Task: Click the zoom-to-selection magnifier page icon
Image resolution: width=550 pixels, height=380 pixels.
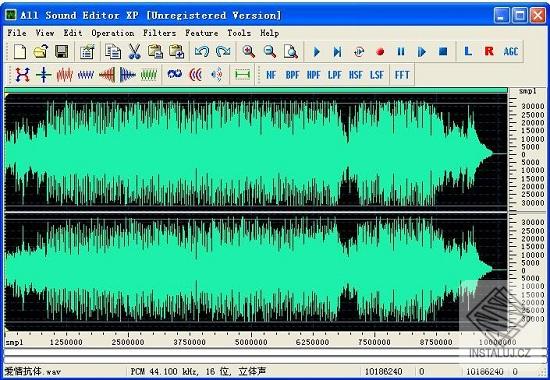Action: [291, 52]
